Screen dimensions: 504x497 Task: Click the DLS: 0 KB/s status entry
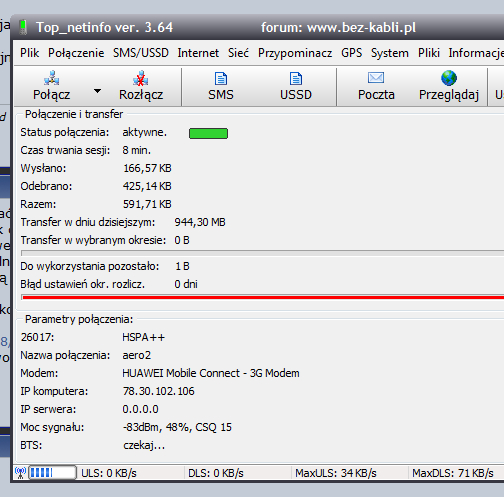(x=216, y=473)
